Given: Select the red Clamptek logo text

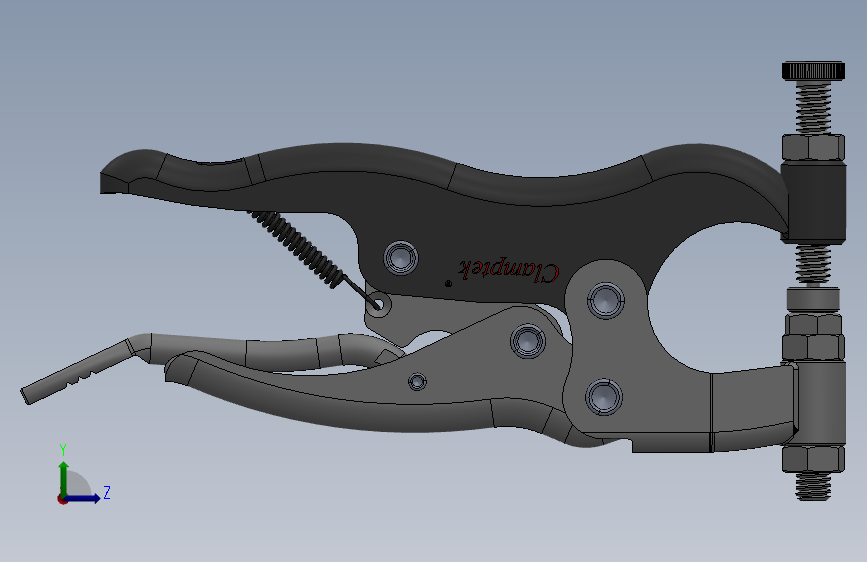Looking at the screenshot, I should point(509,270).
